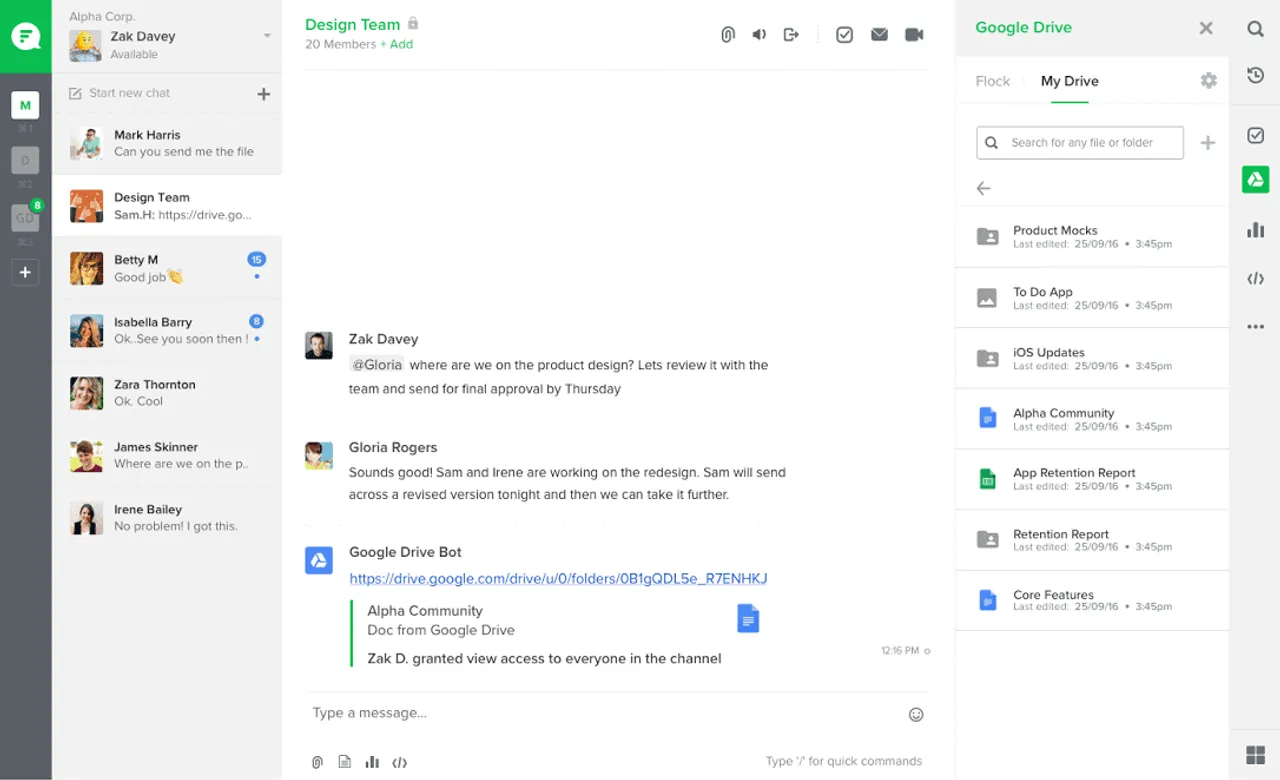Open Alpha Community doc in Drive list
Image resolution: width=1280 pixels, height=780 pixels.
pyautogui.click(x=1092, y=419)
